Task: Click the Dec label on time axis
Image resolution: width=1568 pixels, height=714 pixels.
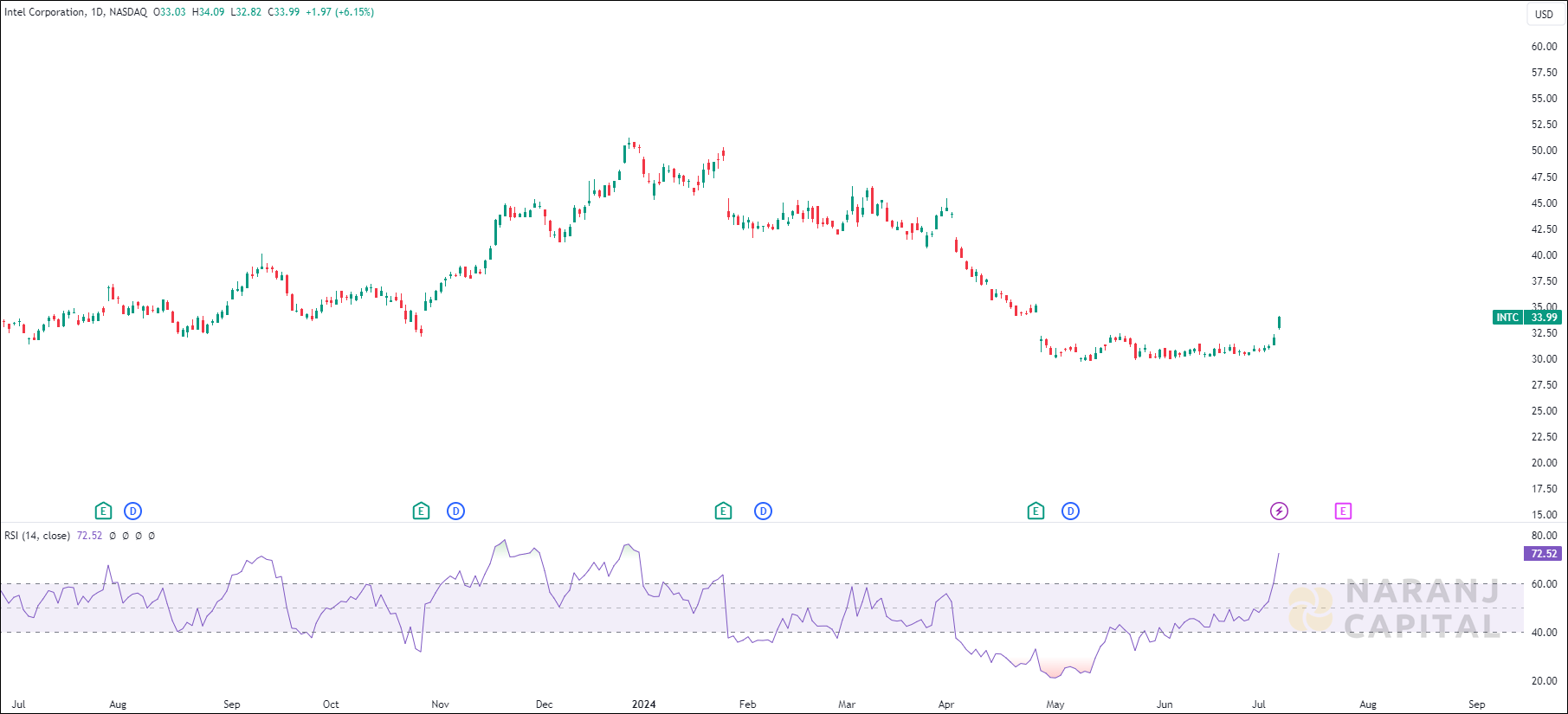Action: coord(544,704)
